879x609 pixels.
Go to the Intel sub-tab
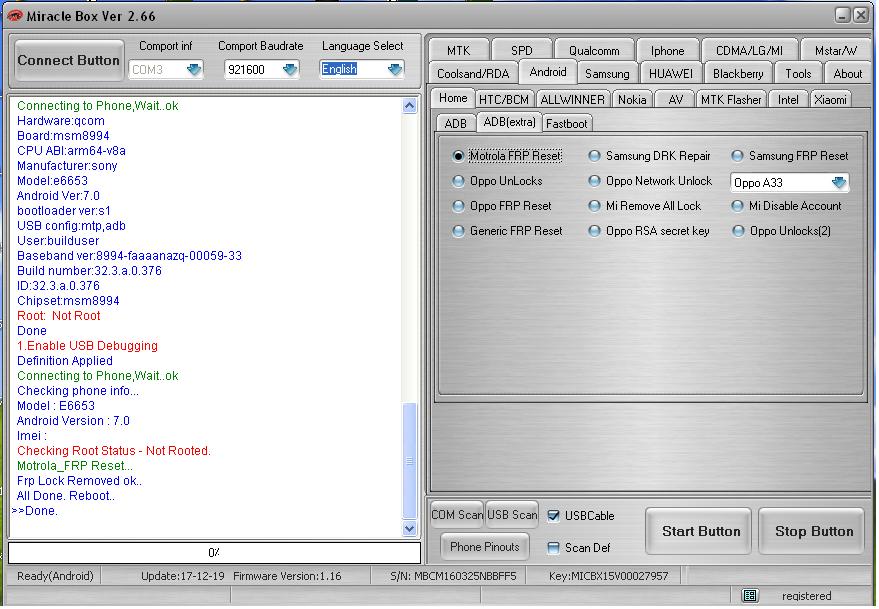click(x=788, y=100)
